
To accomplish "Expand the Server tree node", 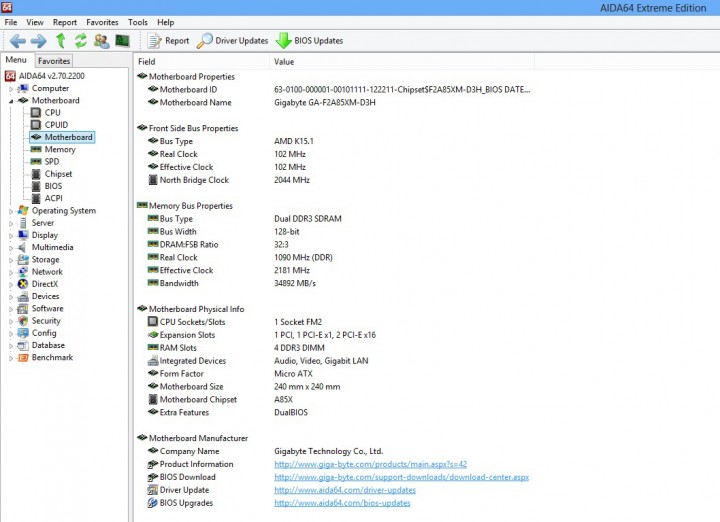I will [11, 224].
